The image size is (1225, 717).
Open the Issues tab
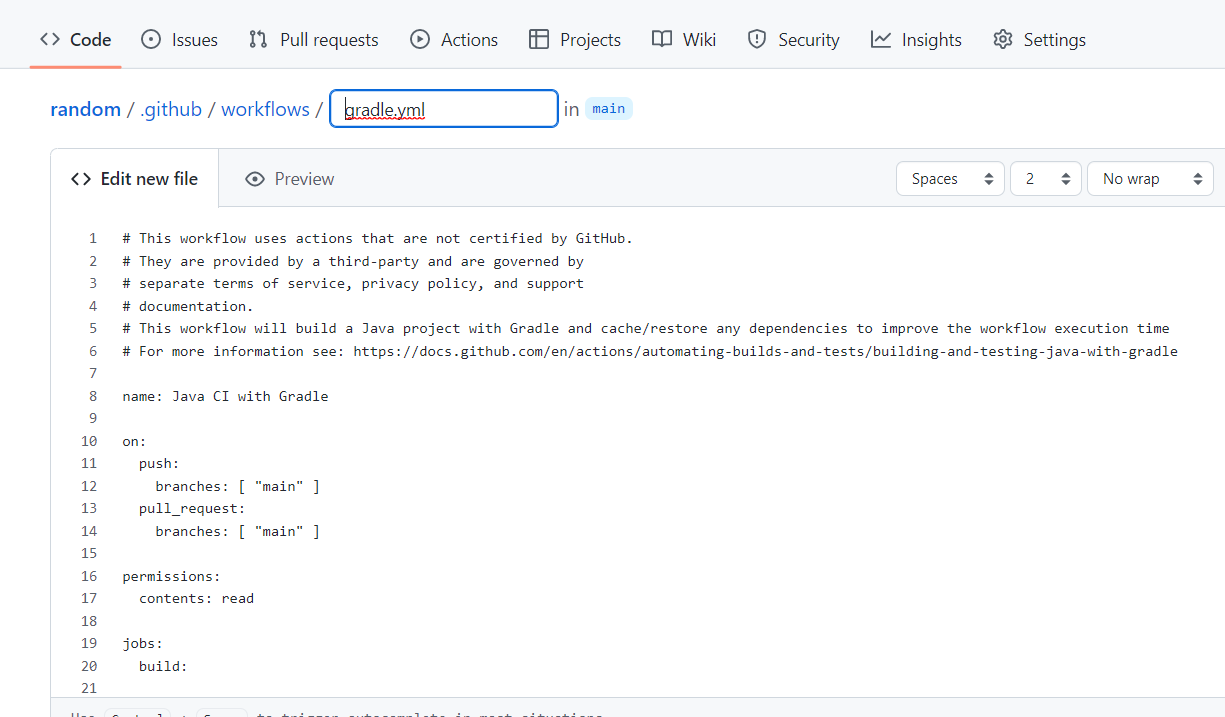179,40
